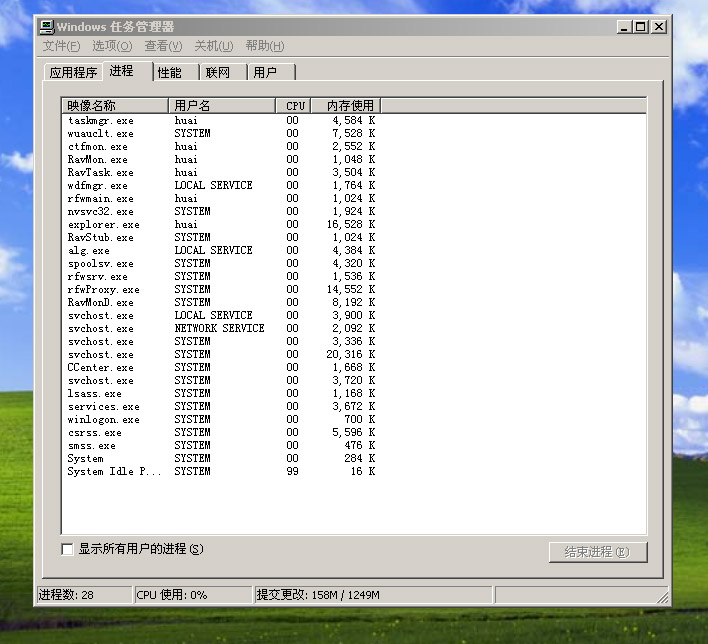Select svchost.exe using 3,336 K memory

coord(221,342)
